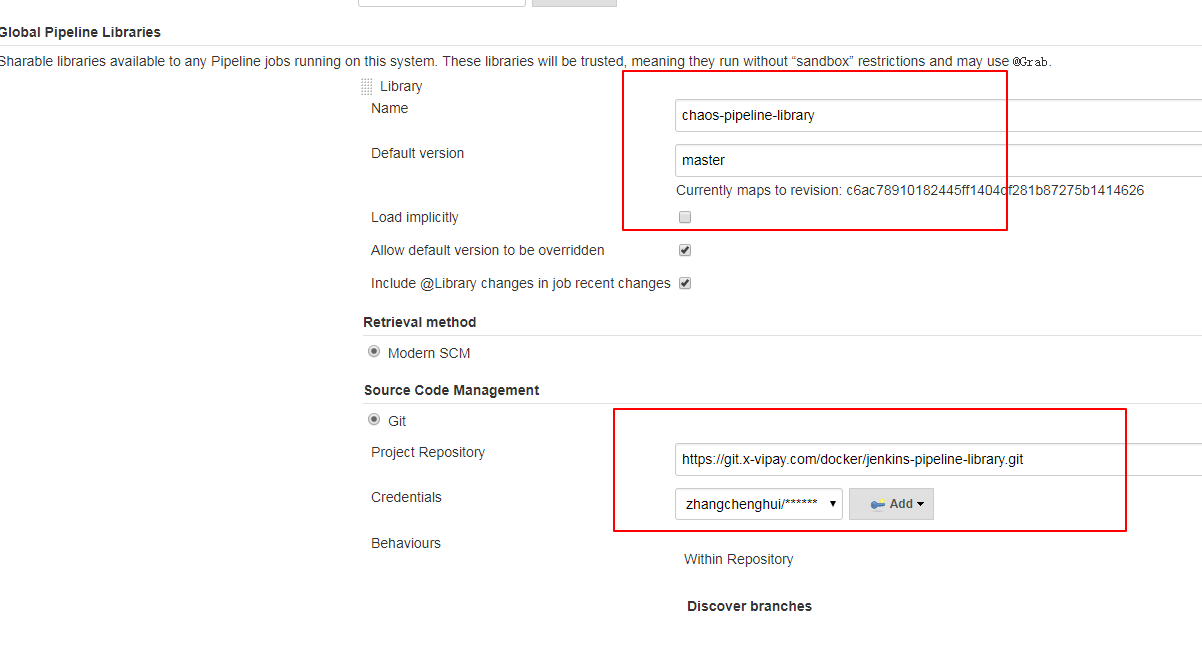Choose the Git radio option
The image size is (1202, 660).
[374, 421]
